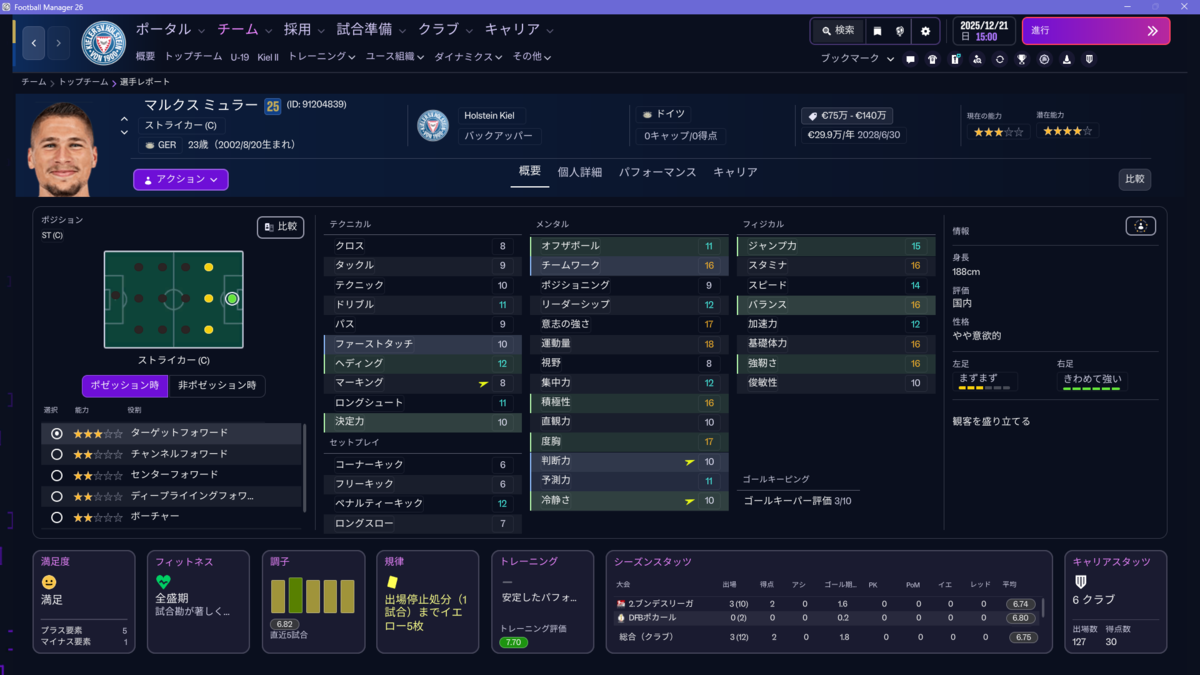Go to next player with down chevron
This screenshot has width=1200, height=675.
tap(124, 132)
